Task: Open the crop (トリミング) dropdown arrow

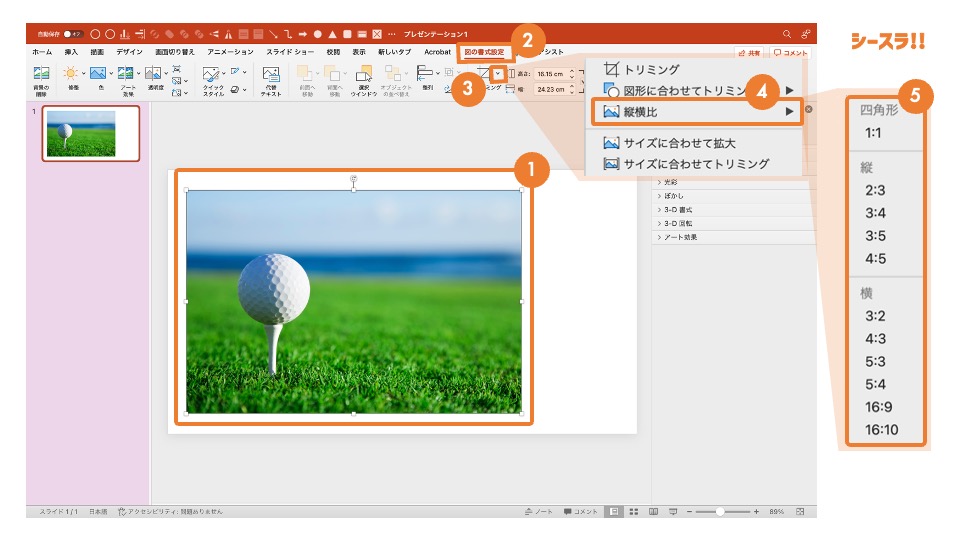Action: click(498, 74)
